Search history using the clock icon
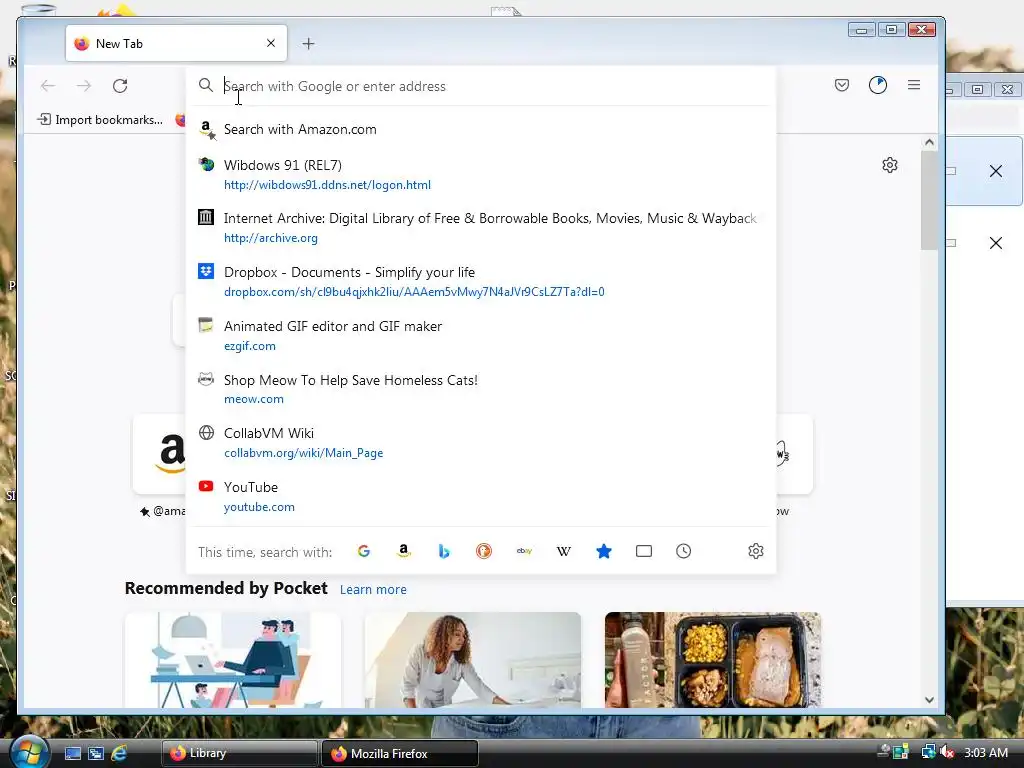Screen dimensions: 1024x768 click(684, 551)
